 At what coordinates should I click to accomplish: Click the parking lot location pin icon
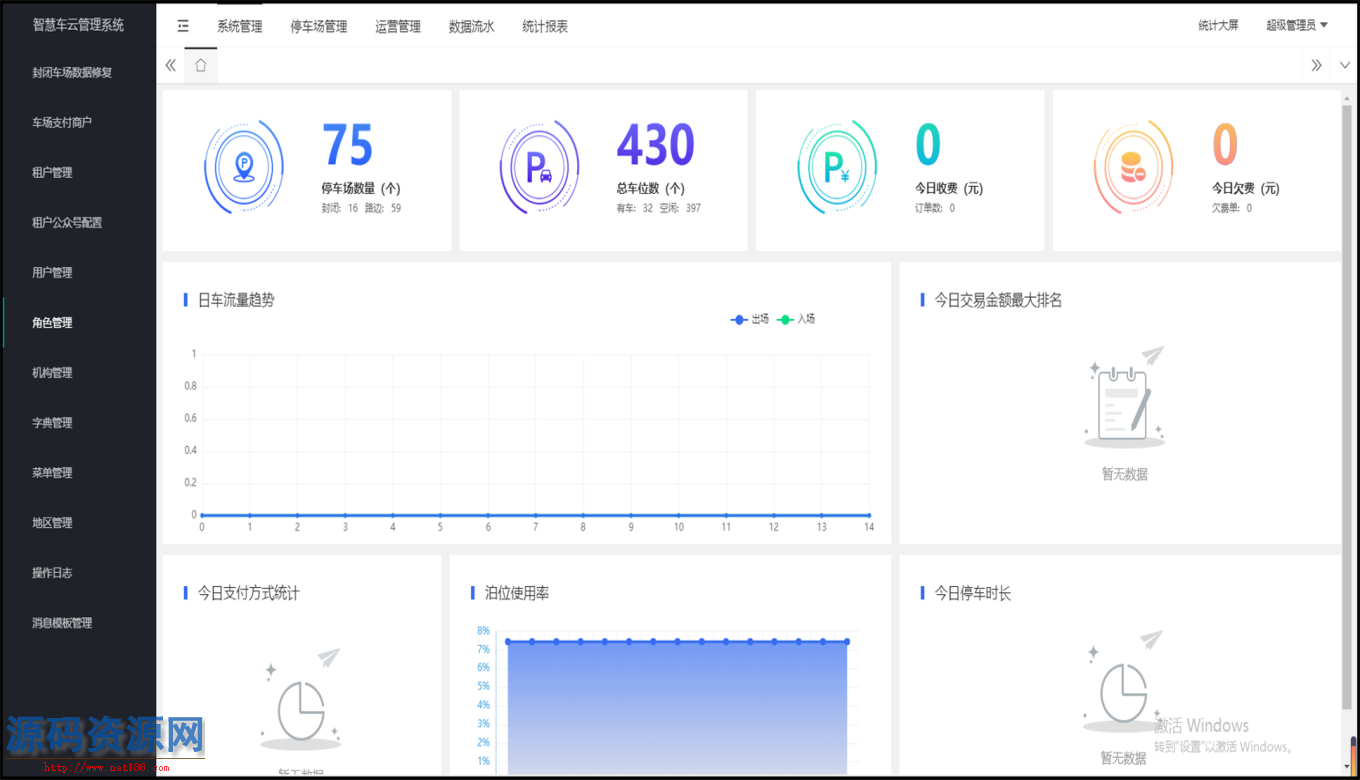point(243,167)
